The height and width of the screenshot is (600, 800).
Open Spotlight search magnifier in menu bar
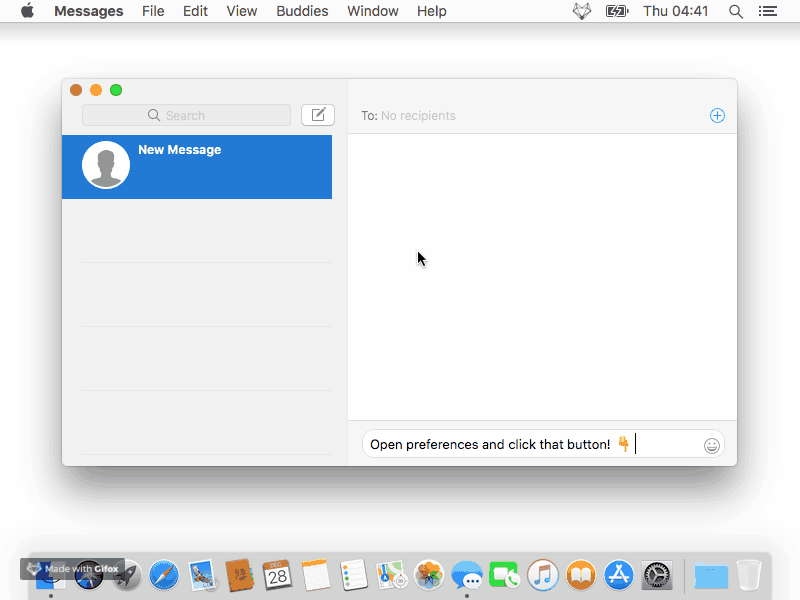(735, 11)
